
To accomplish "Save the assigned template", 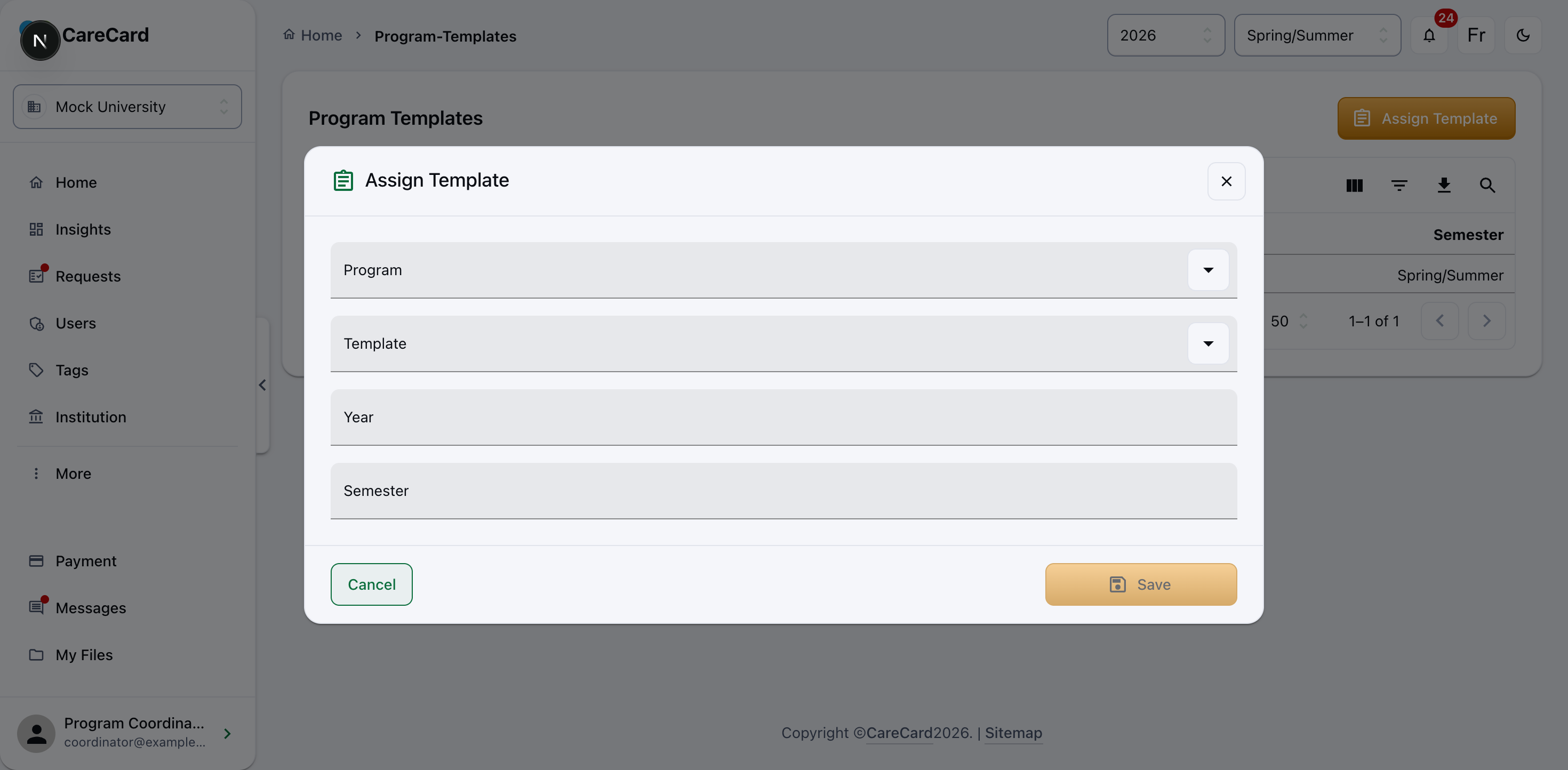I will coord(1141,584).
